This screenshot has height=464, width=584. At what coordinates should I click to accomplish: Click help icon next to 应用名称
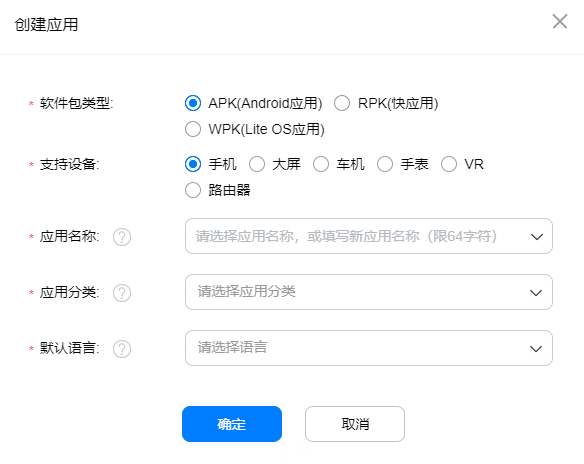pos(122,237)
